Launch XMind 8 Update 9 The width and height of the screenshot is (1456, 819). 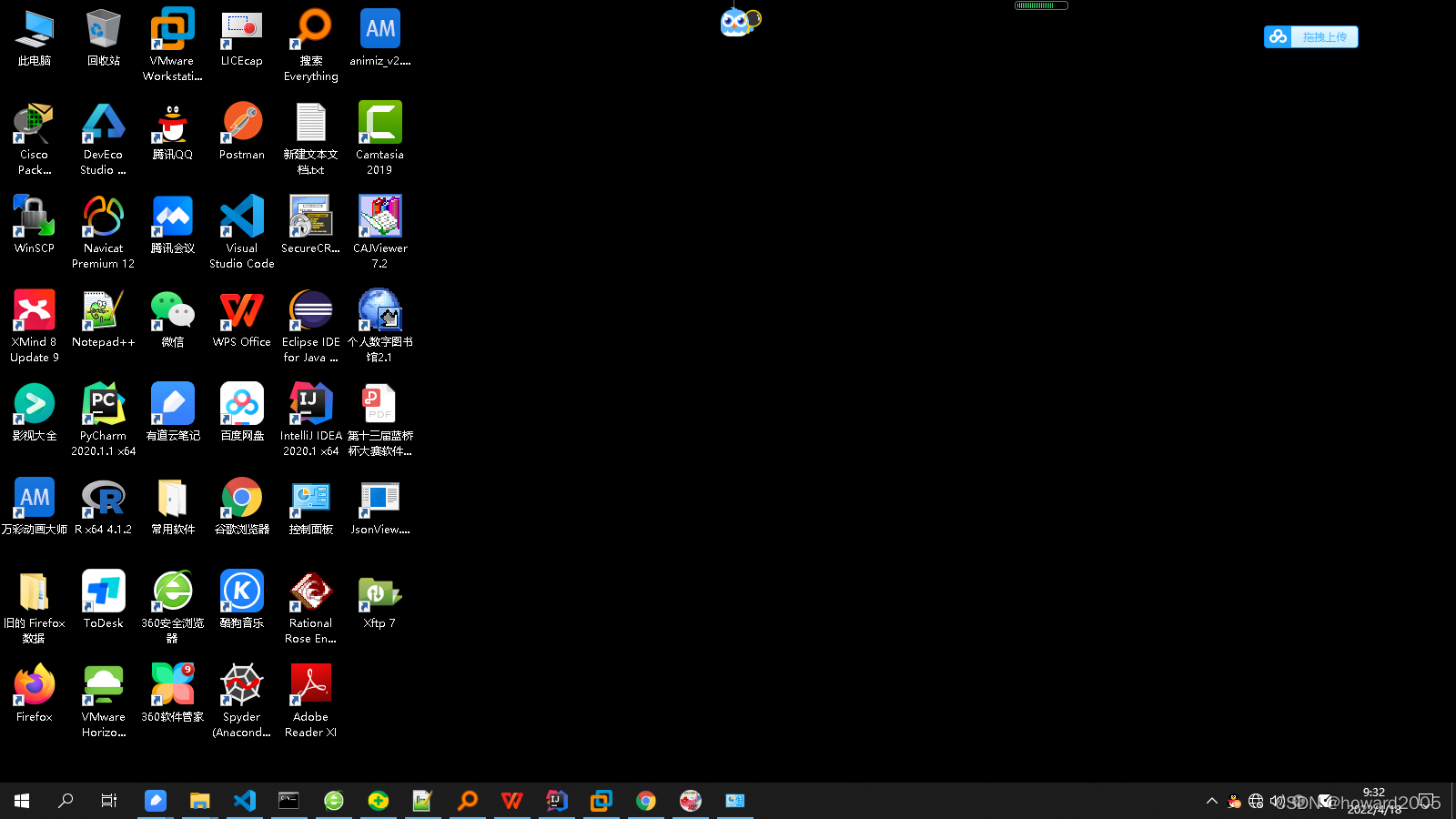[35, 325]
